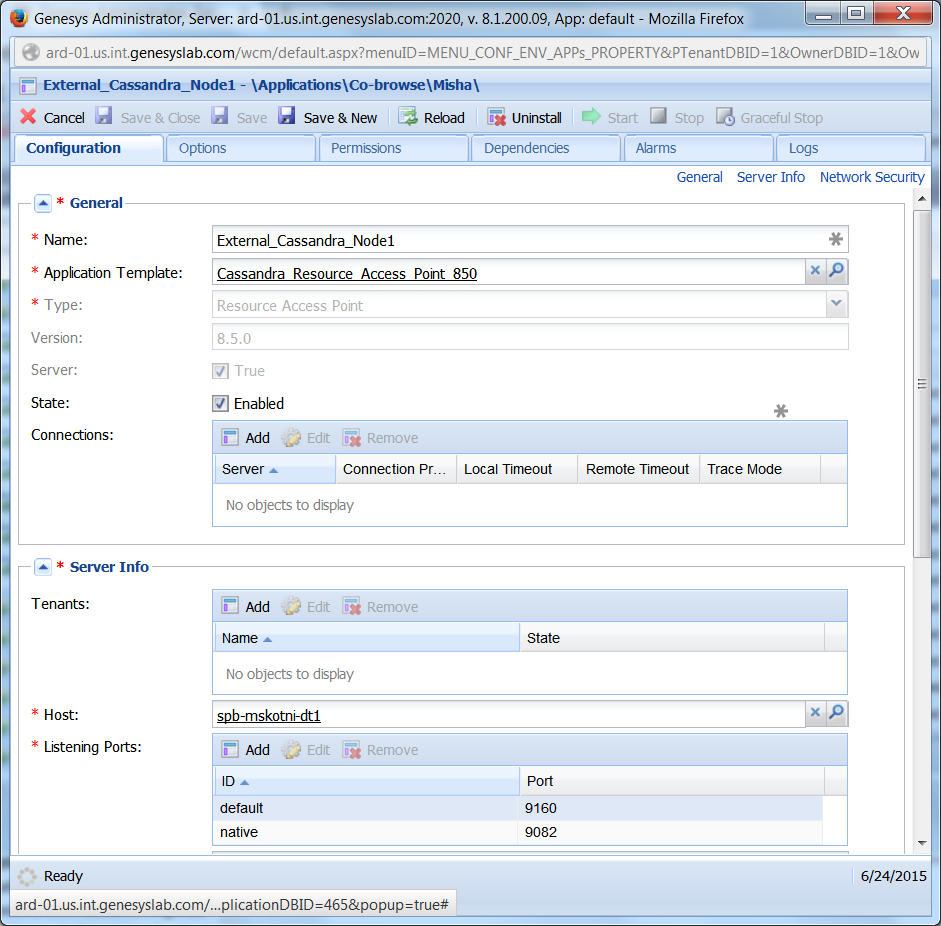941x926 pixels.
Task: Click Listening Ports Port column header
Action: [672, 781]
